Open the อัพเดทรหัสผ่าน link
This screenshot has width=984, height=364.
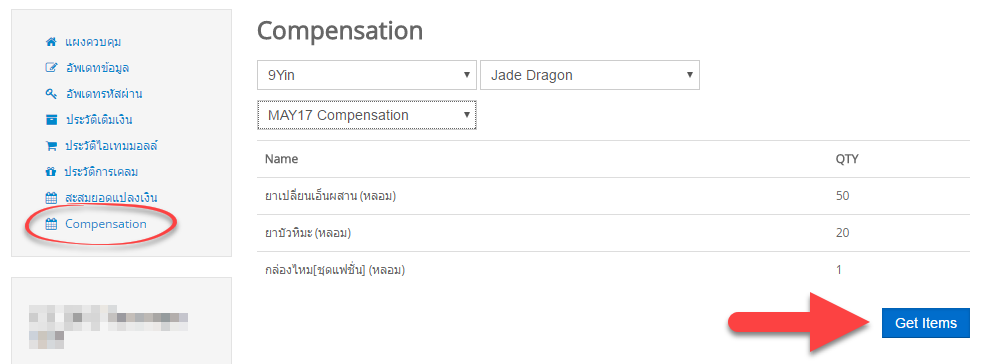tap(104, 94)
